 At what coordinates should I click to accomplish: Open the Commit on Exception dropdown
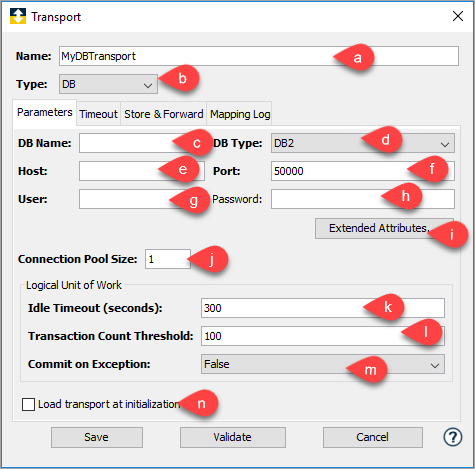[323, 364]
